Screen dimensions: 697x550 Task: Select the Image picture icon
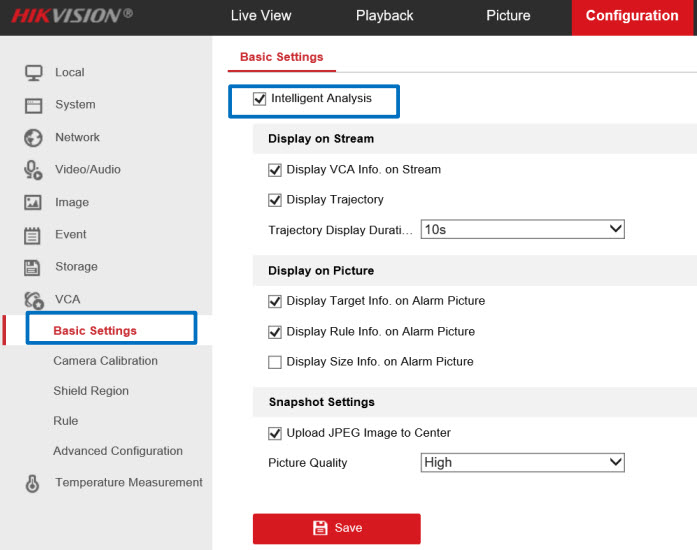click(x=33, y=202)
